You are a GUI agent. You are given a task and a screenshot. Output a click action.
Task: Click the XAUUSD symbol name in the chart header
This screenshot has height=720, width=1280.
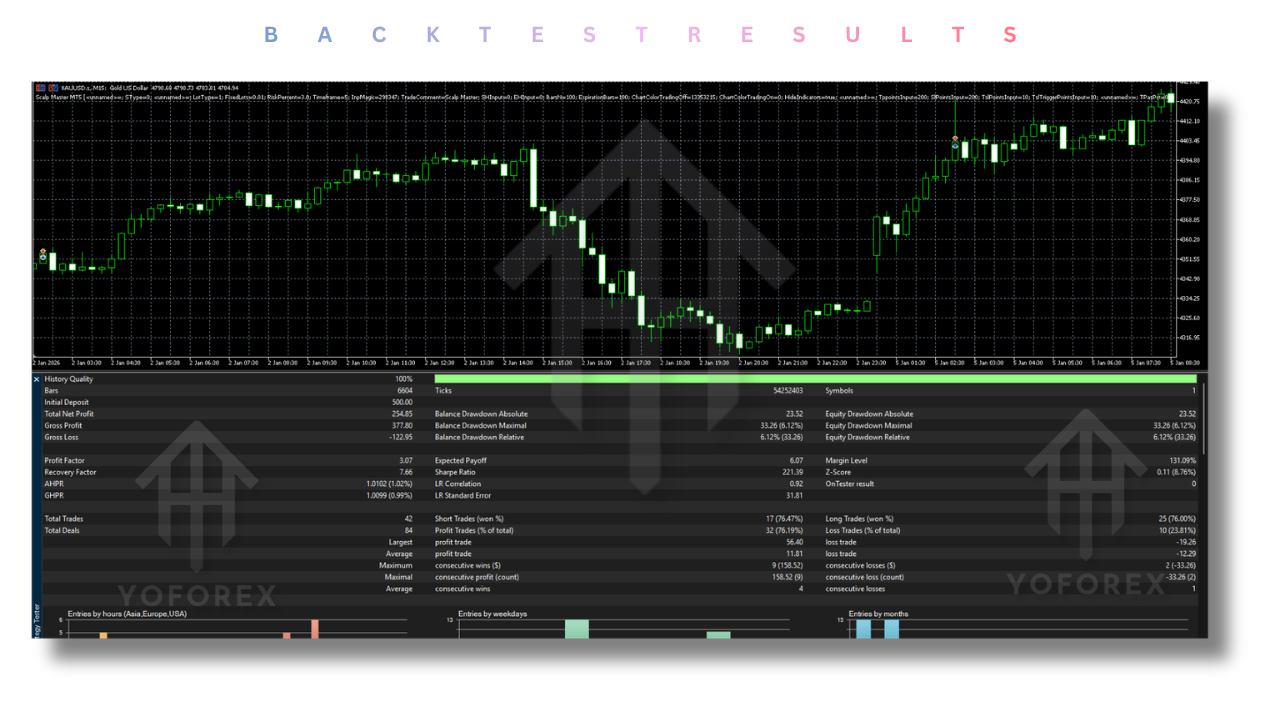pos(74,88)
